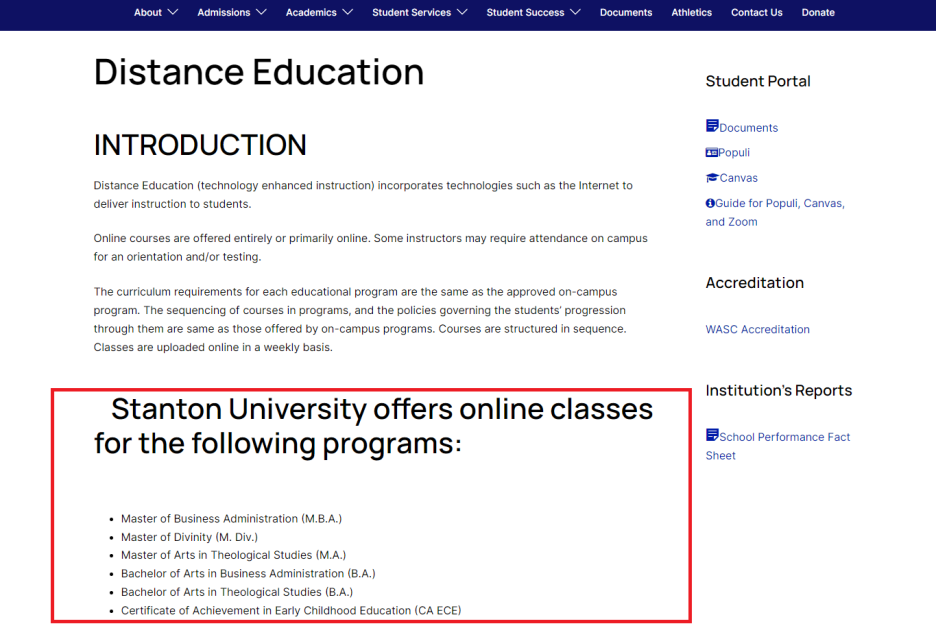Viewport: 936px width, 626px height.
Task: Click Master of Arts in Theological Studies item
Action: [233, 555]
